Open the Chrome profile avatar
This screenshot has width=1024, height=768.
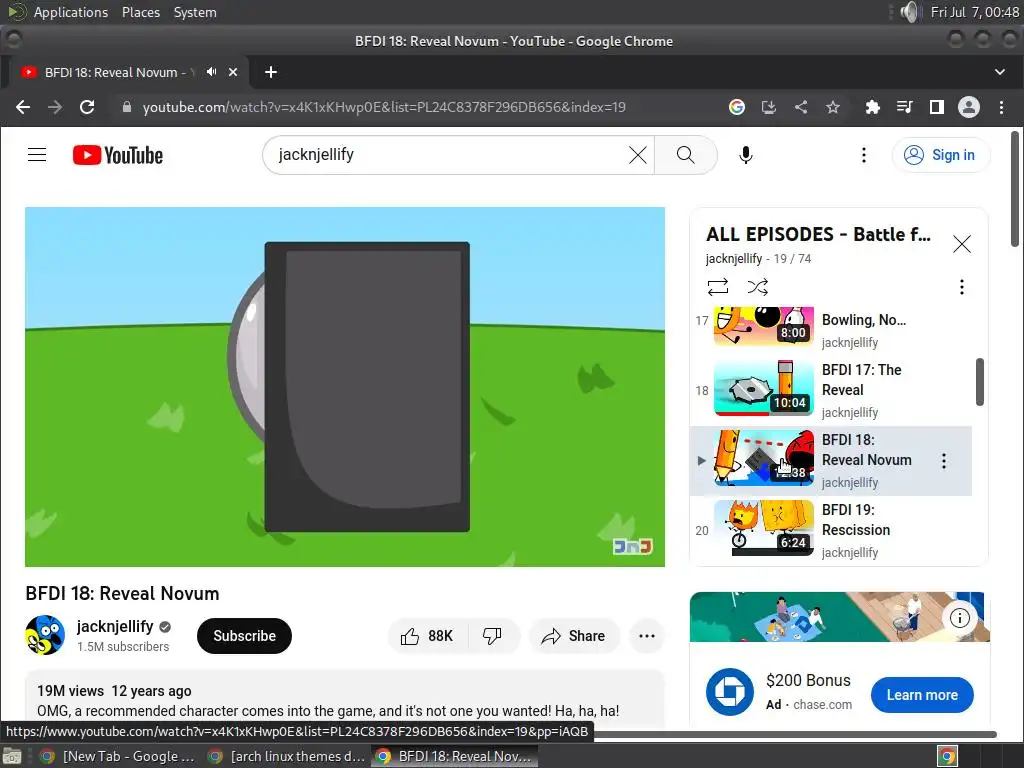968,107
